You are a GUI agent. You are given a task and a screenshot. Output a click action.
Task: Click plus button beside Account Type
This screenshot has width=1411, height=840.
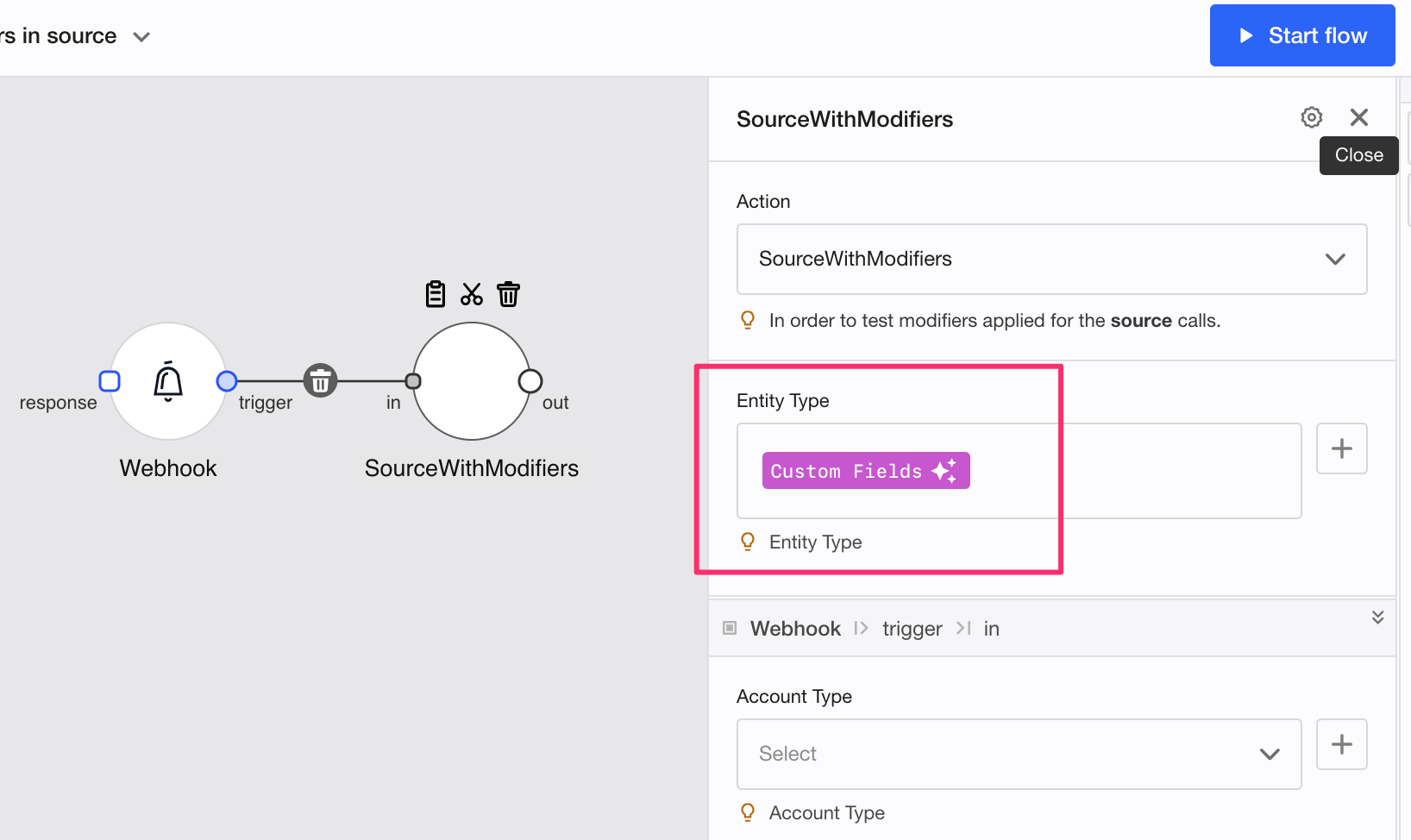1341,744
